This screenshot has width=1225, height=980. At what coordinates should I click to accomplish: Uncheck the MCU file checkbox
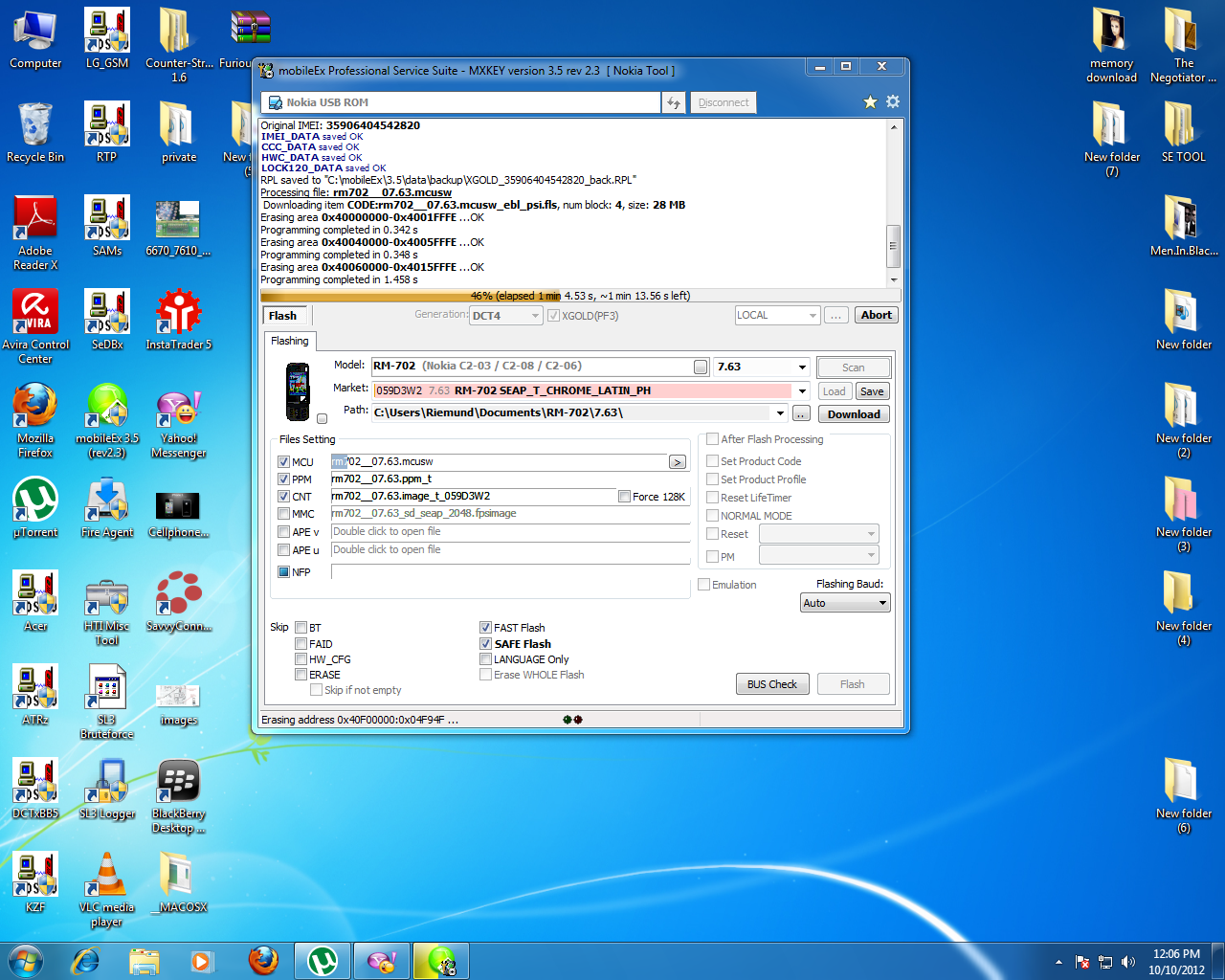click(x=283, y=462)
